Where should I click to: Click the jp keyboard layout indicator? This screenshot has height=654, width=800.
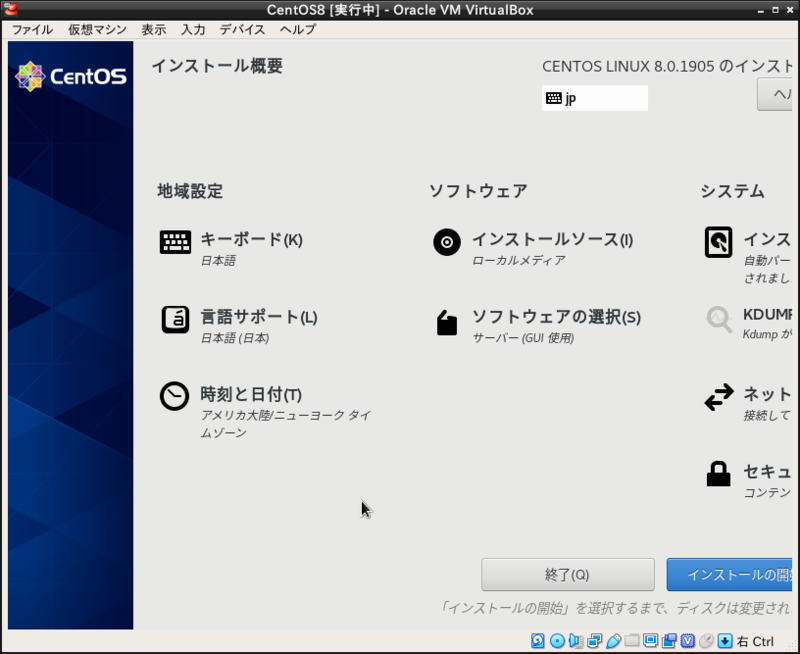(x=594, y=98)
